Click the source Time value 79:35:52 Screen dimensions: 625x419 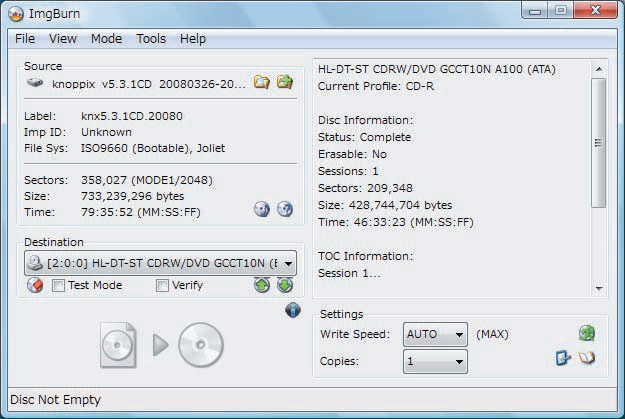pyautogui.click(x=141, y=212)
